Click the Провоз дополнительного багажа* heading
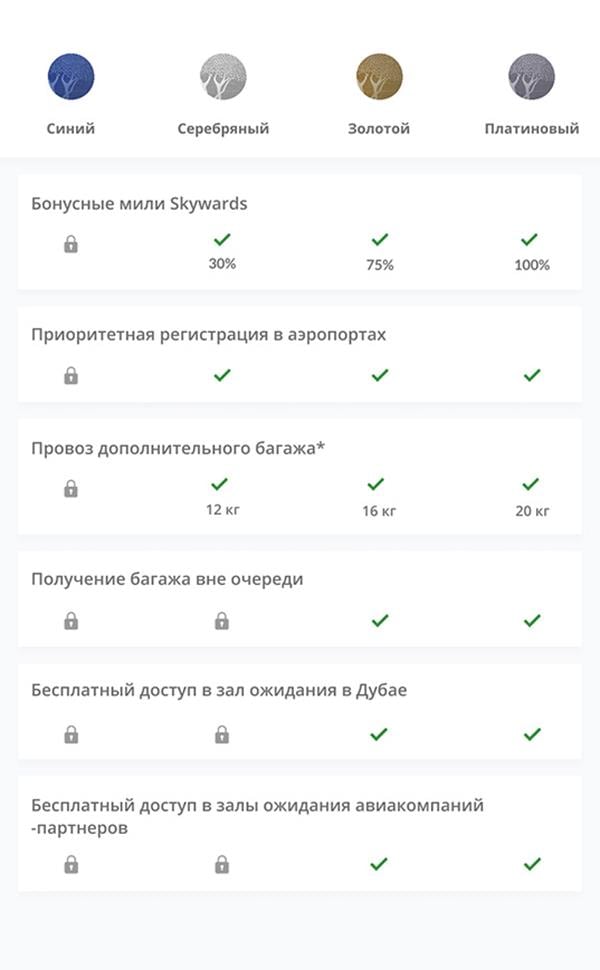This screenshot has width=600, height=970. pos(178,448)
